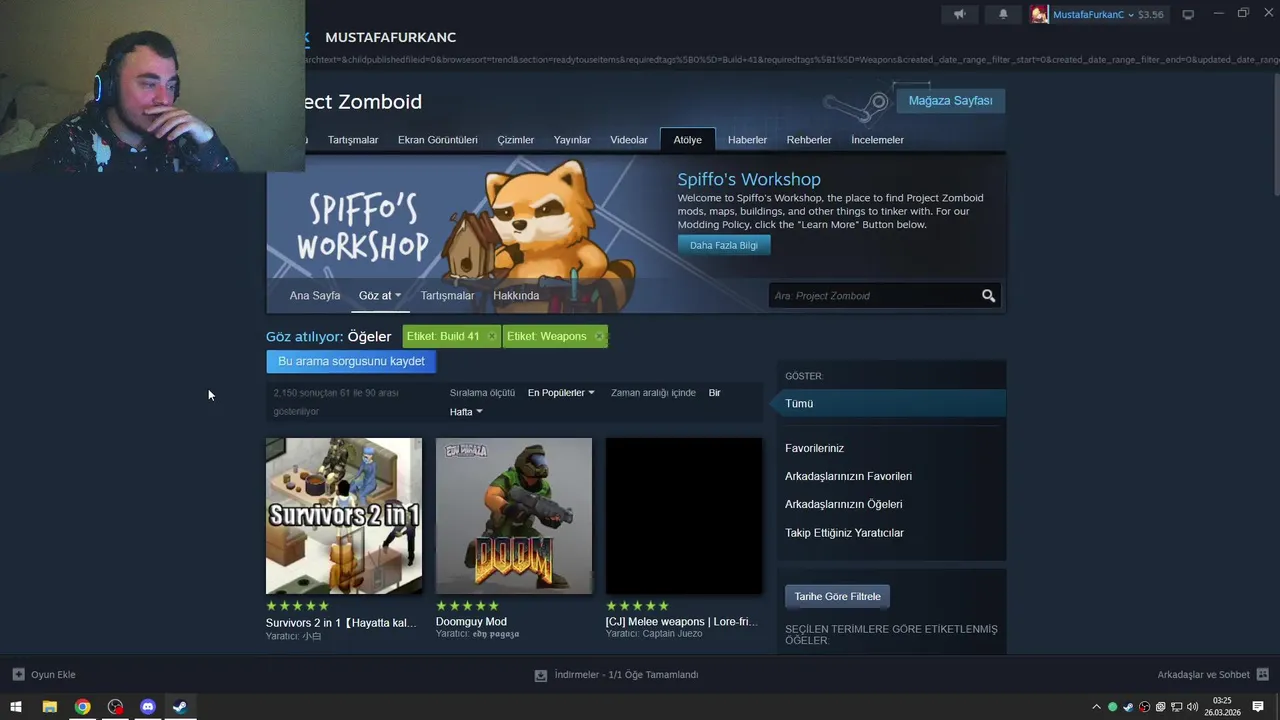Click the OBS tray icon

(x=1145, y=708)
